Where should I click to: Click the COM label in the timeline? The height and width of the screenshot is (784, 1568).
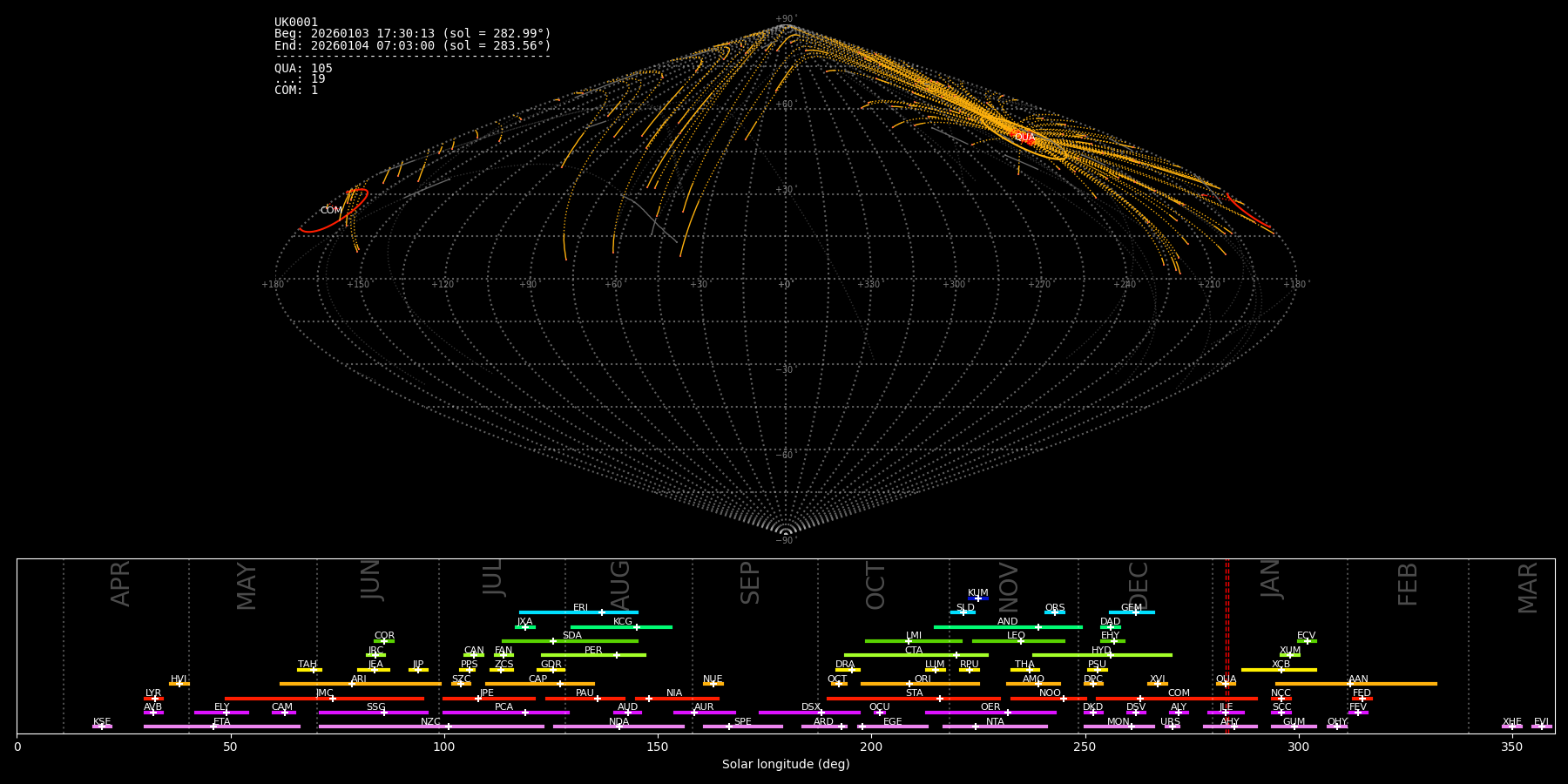(1179, 693)
